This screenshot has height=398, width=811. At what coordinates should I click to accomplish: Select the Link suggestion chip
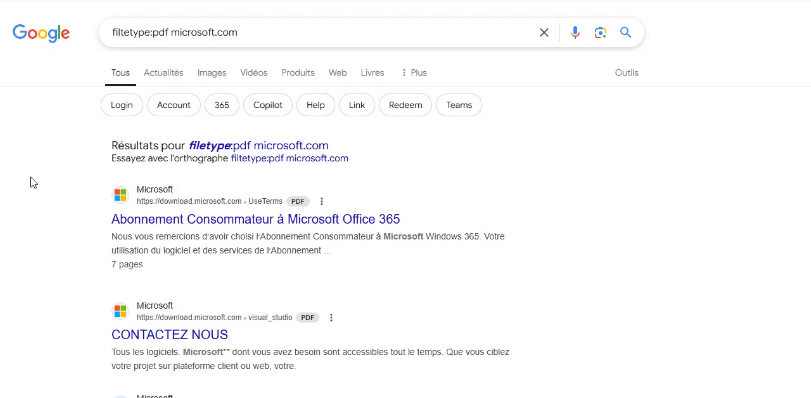click(357, 105)
